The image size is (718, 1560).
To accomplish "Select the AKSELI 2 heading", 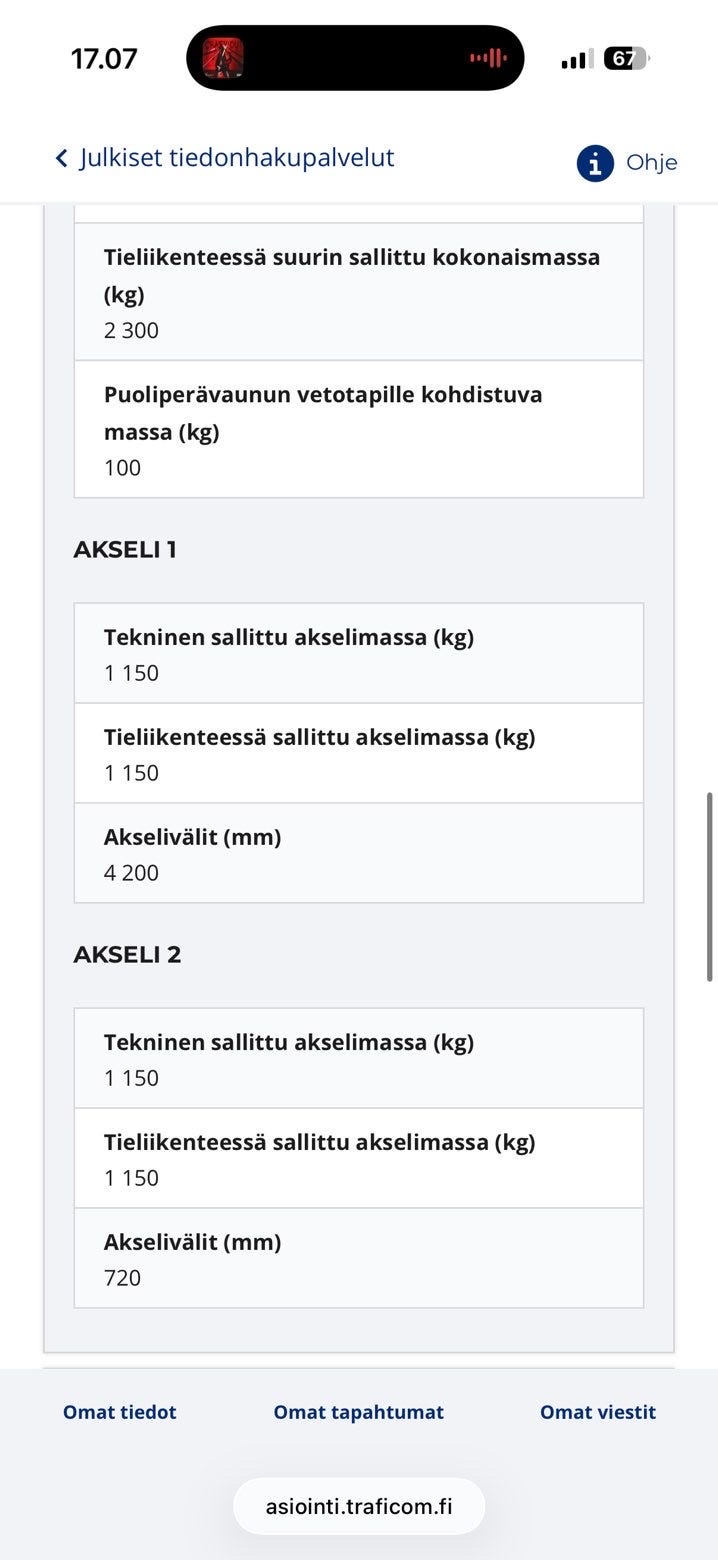I will coord(127,954).
